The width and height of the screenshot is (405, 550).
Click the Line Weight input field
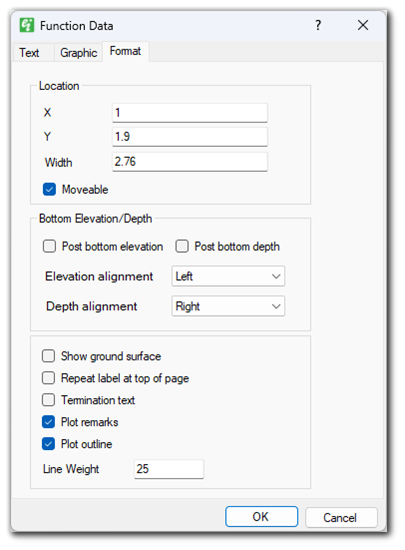pos(169,469)
